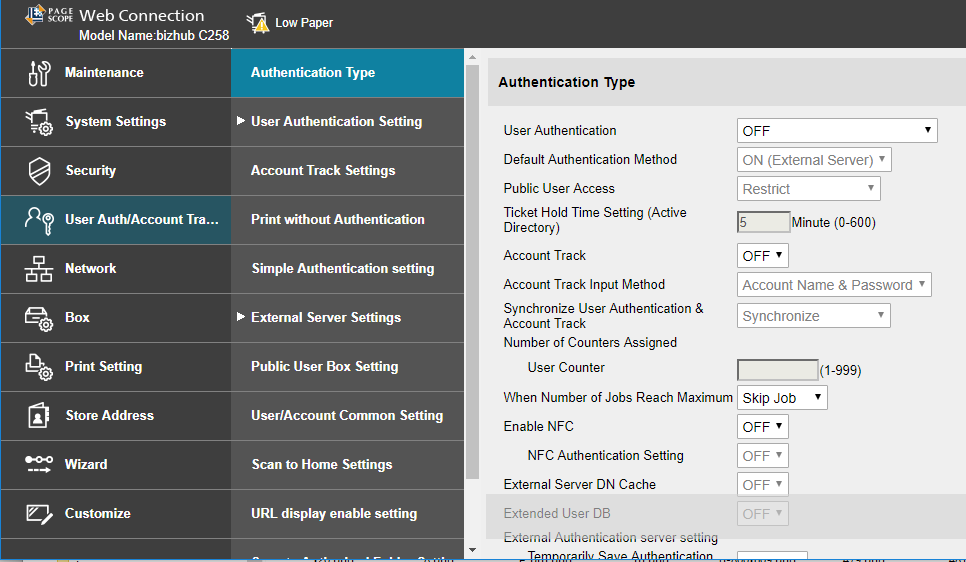This screenshot has width=966, height=562.
Task: Click the System Settings icon
Action: [39, 122]
